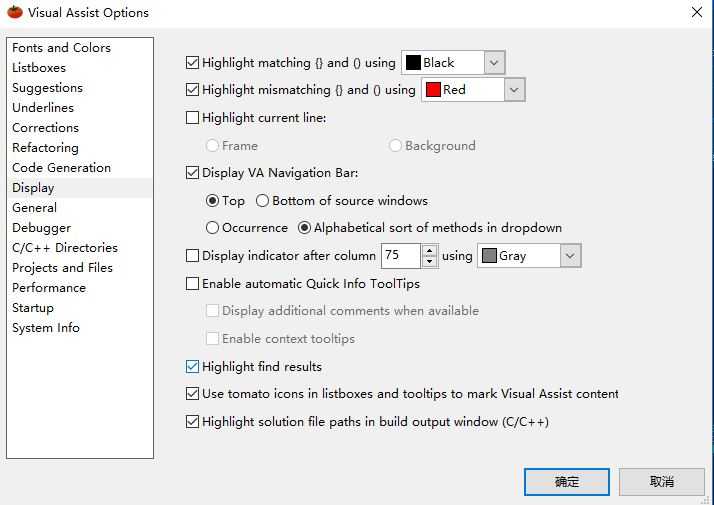Viewport: 714px width, 505px height.
Task: Close the Visual Assist Options dialog
Action: (x=697, y=12)
